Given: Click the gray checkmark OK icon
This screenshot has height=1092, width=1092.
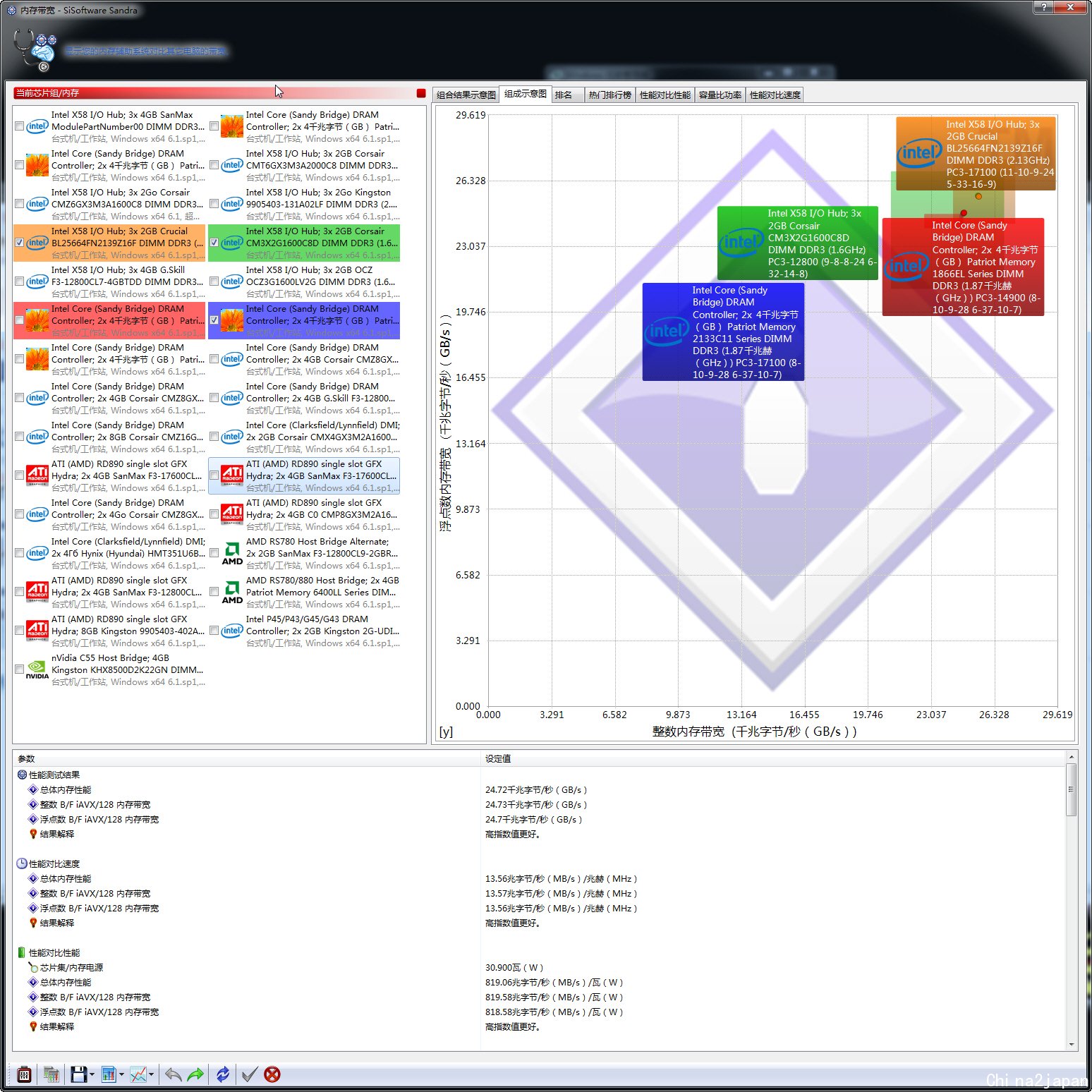Looking at the screenshot, I should (249, 1074).
